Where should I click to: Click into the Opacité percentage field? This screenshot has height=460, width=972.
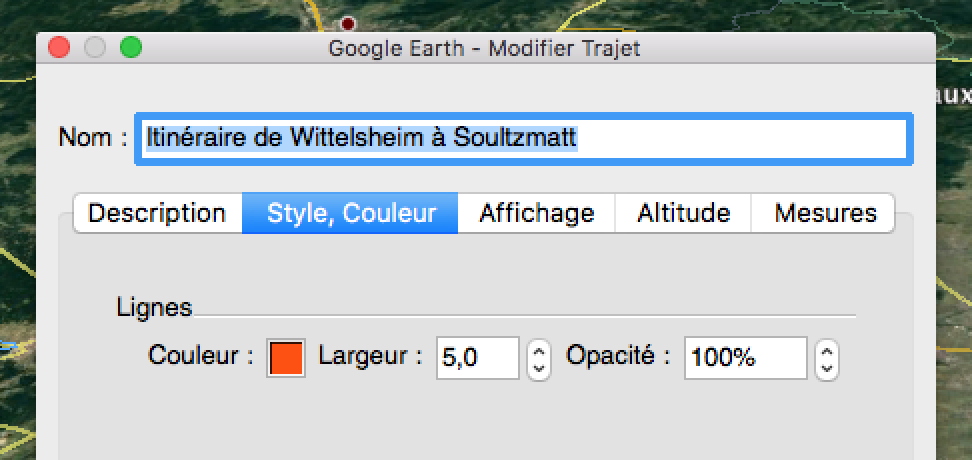coord(746,358)
